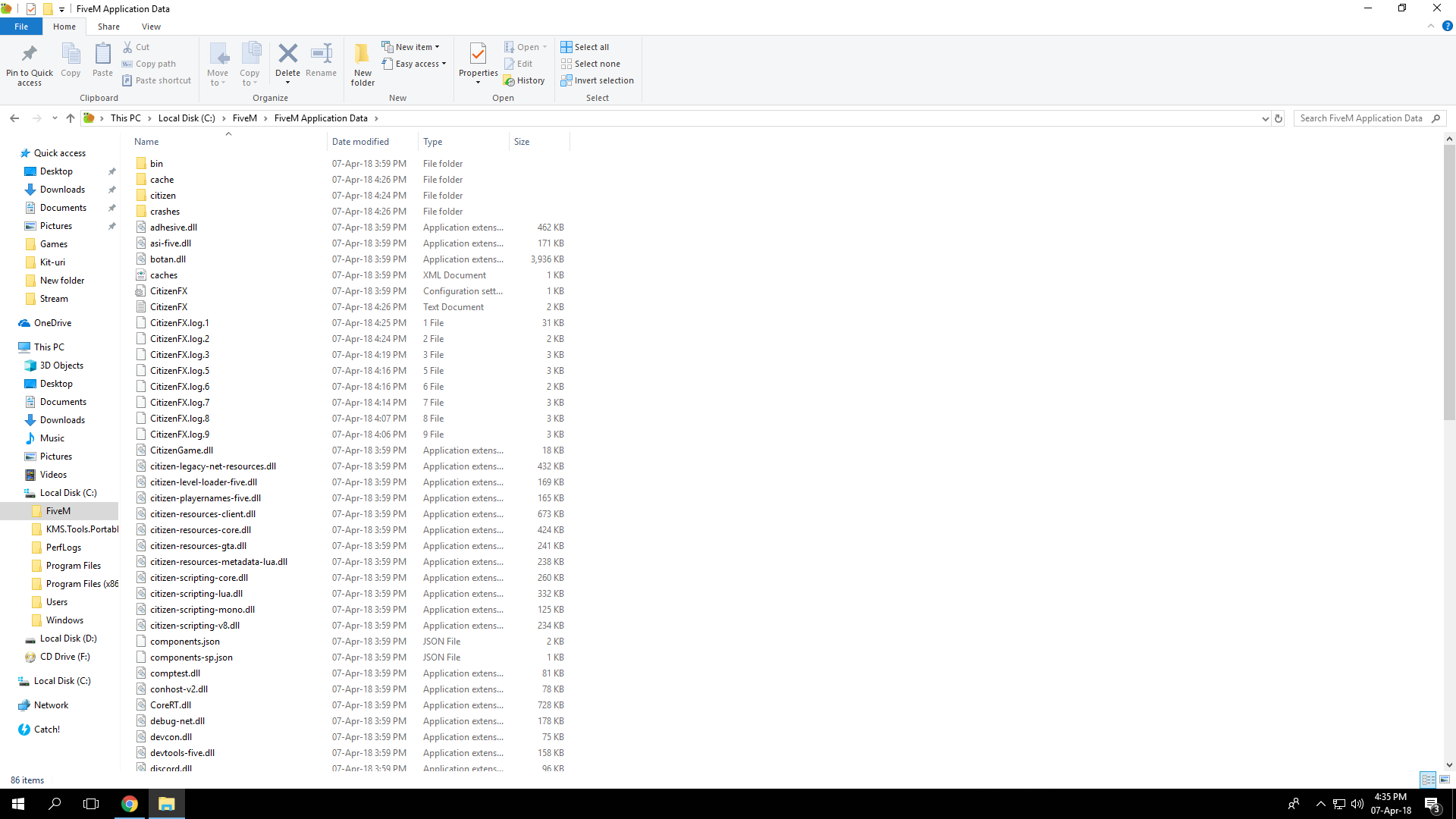Screen dimensions: 1456x819
Task: Open Recent locations dropdown arrow
Action: tap(55, 118)
